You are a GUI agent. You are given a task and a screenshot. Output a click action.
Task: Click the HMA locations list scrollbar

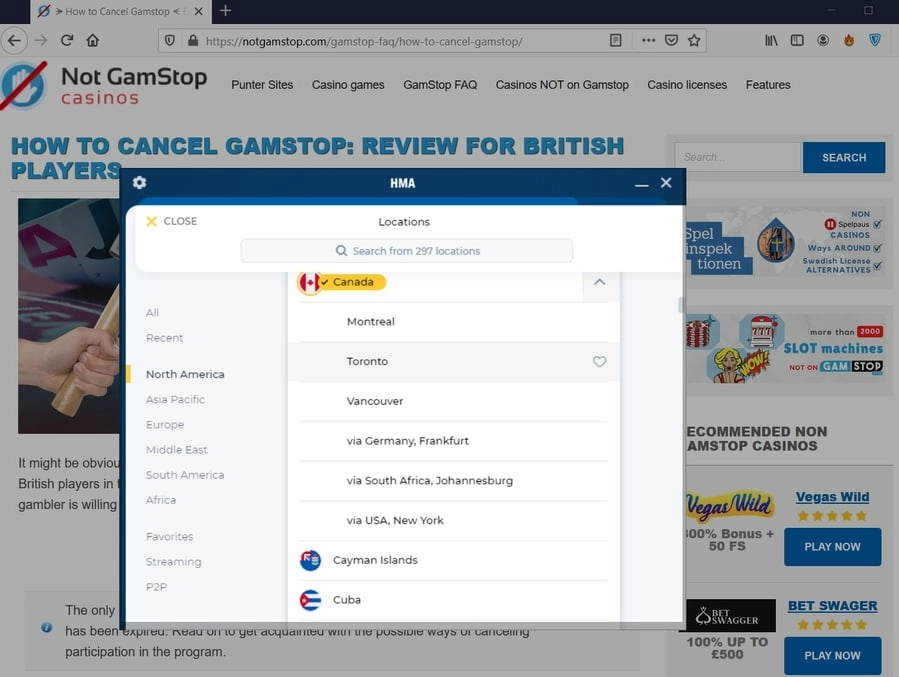click(x=681, y=305)
